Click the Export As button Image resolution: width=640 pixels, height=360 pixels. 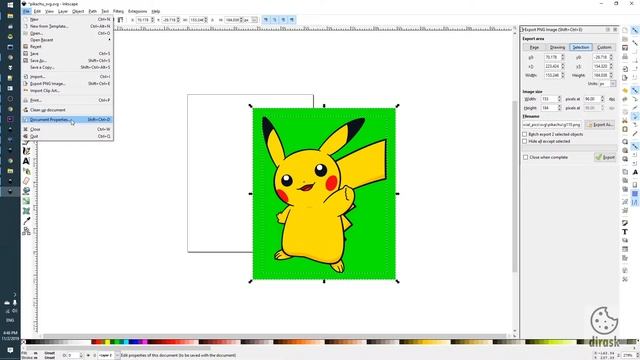[600, 124]
